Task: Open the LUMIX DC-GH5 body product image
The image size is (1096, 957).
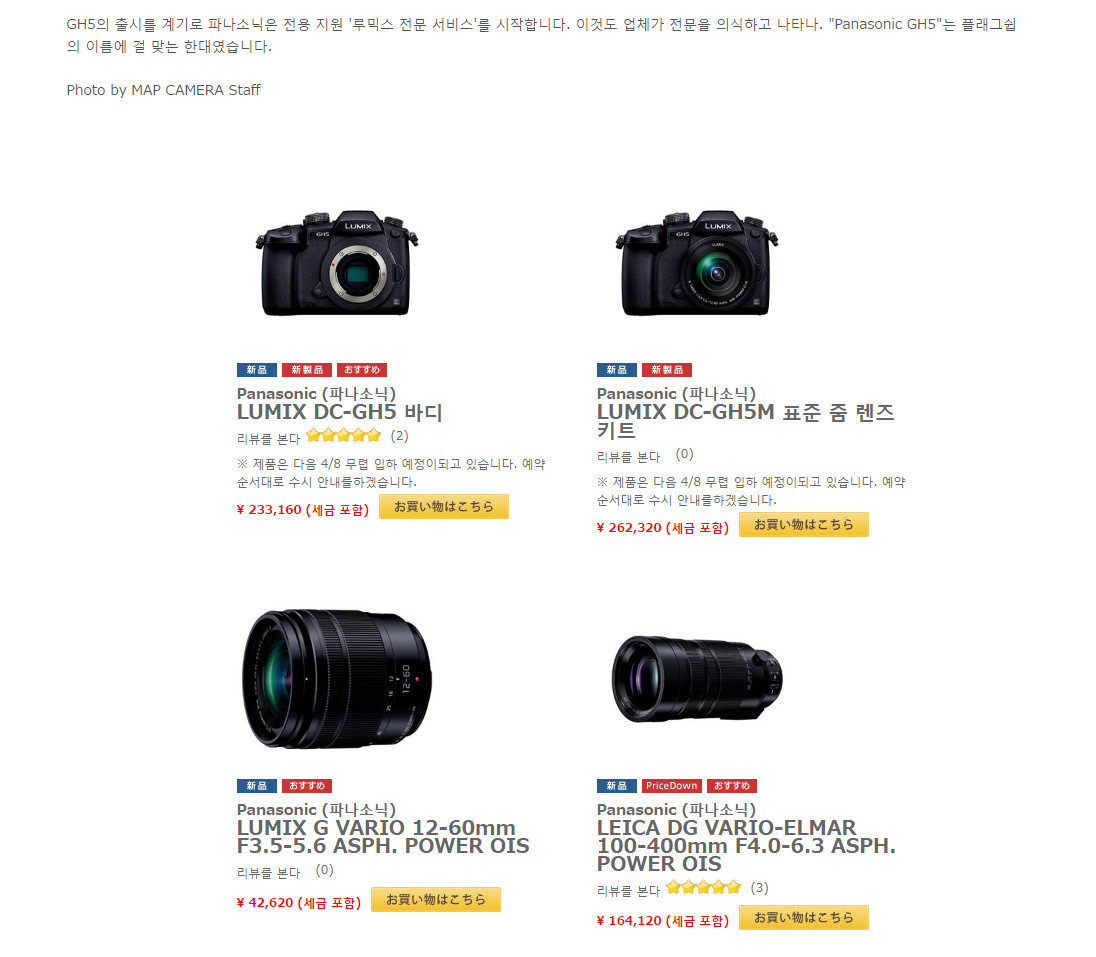Action: click(x=336, y=263)
